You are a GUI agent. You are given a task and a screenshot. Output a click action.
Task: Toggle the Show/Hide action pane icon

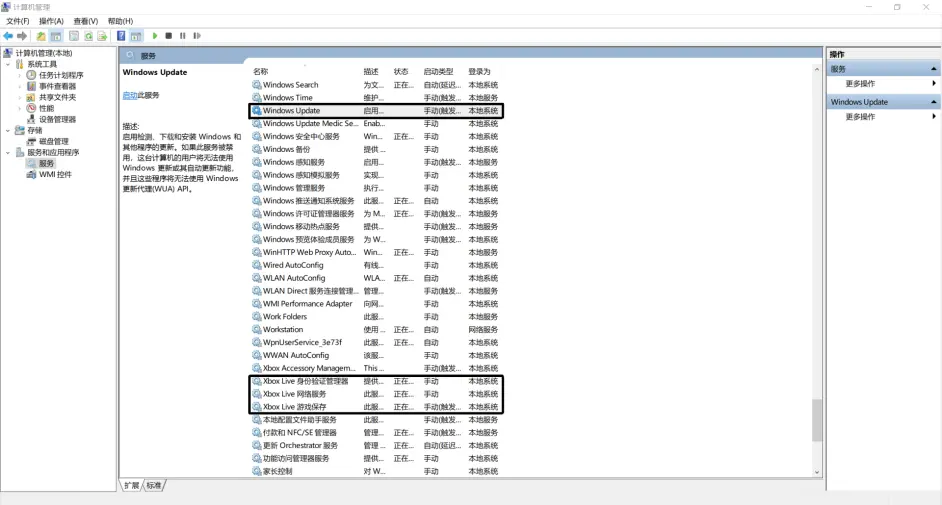tap(136, 36)
